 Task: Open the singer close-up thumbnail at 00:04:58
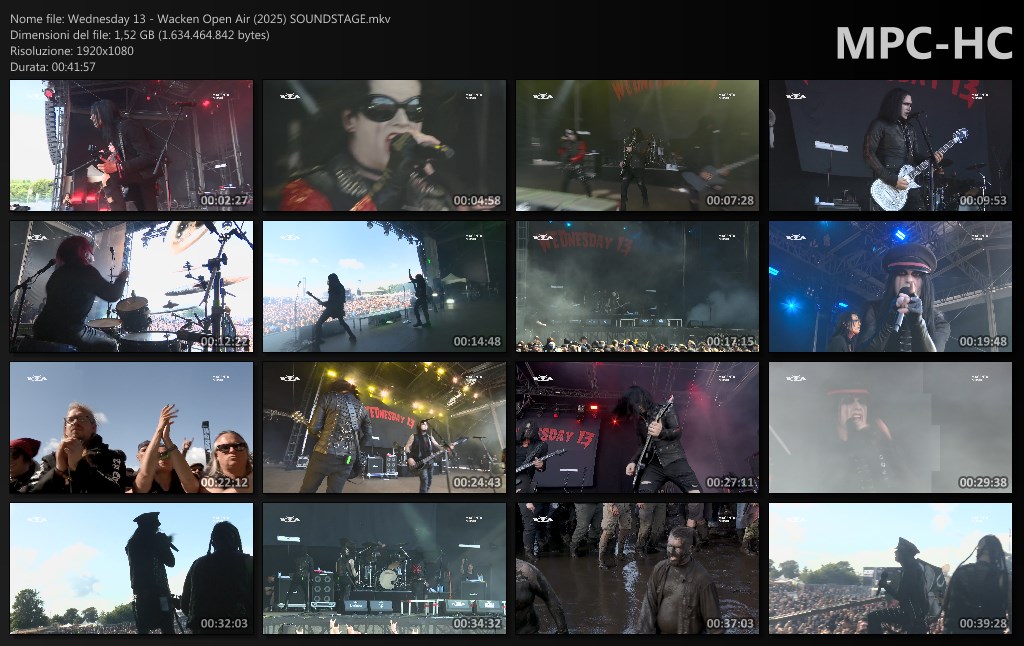384,146
